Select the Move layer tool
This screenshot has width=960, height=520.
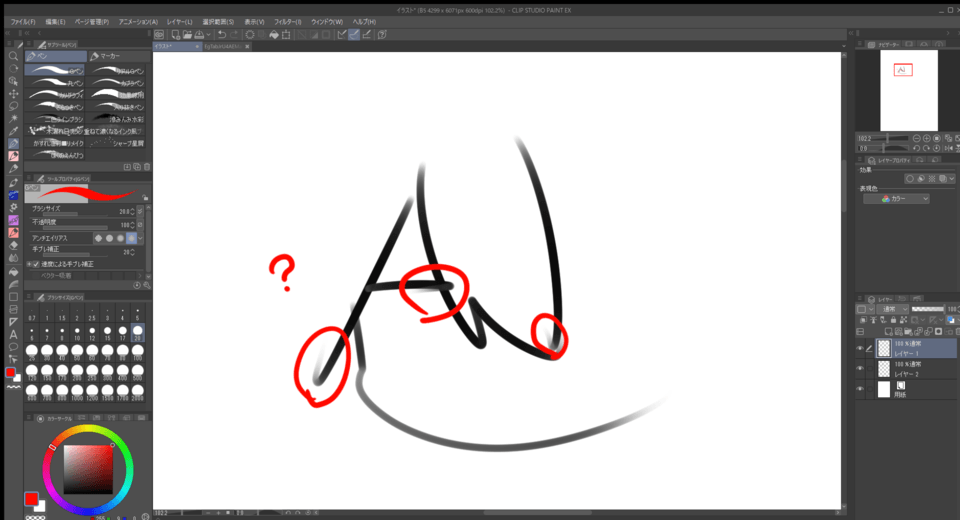13,94
